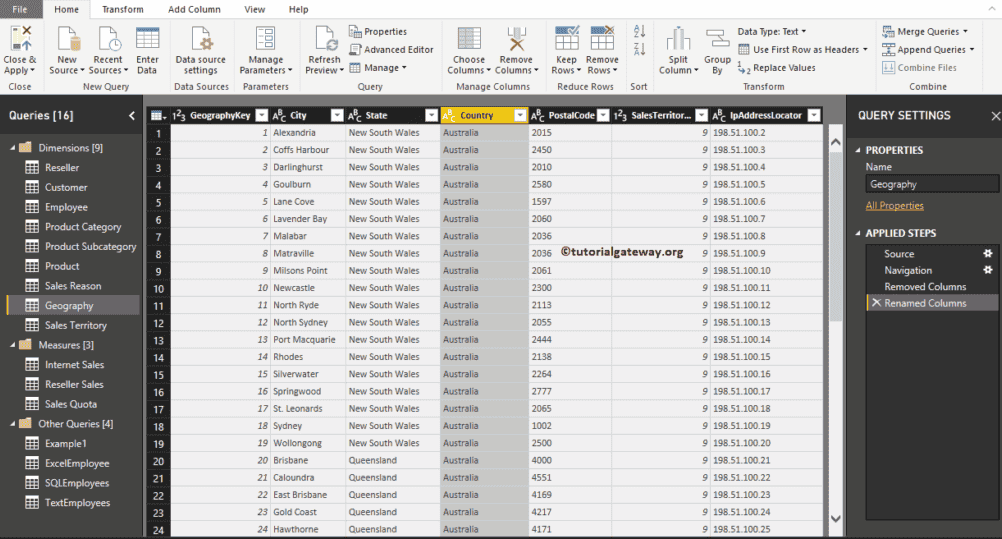Image resolution: width=1002 pixels, height=539 pixels.
Task: Collapse the ribbon with the chevron arrow
Action: [991, 9]
